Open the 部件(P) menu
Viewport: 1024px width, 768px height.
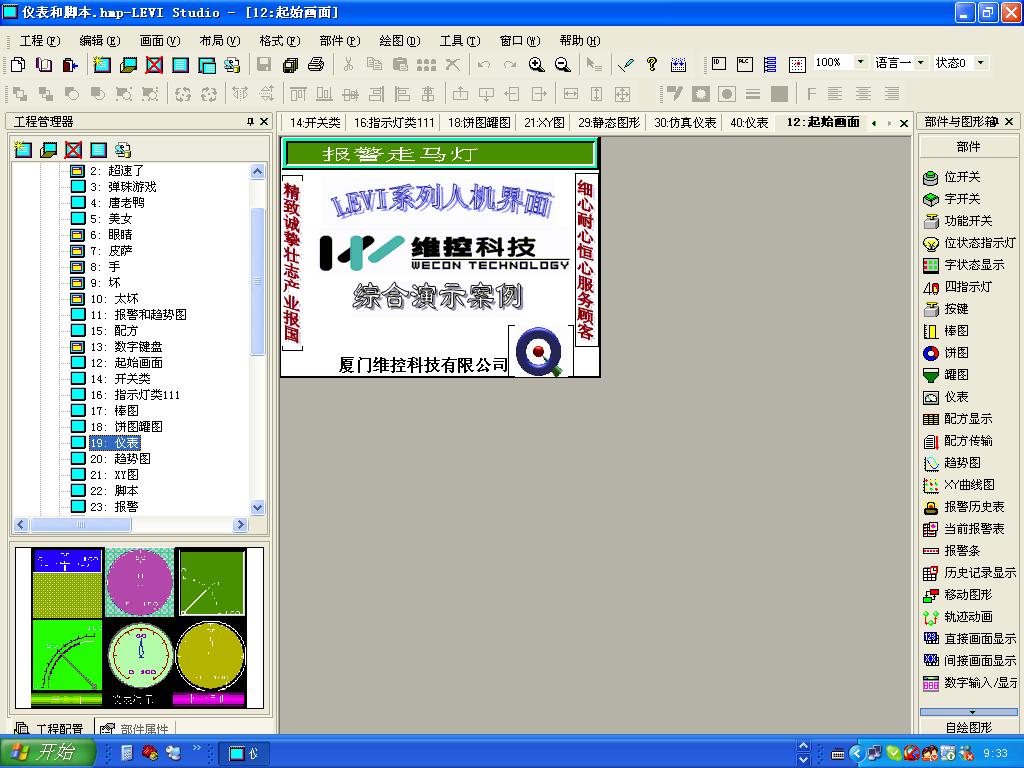point(340,40)
